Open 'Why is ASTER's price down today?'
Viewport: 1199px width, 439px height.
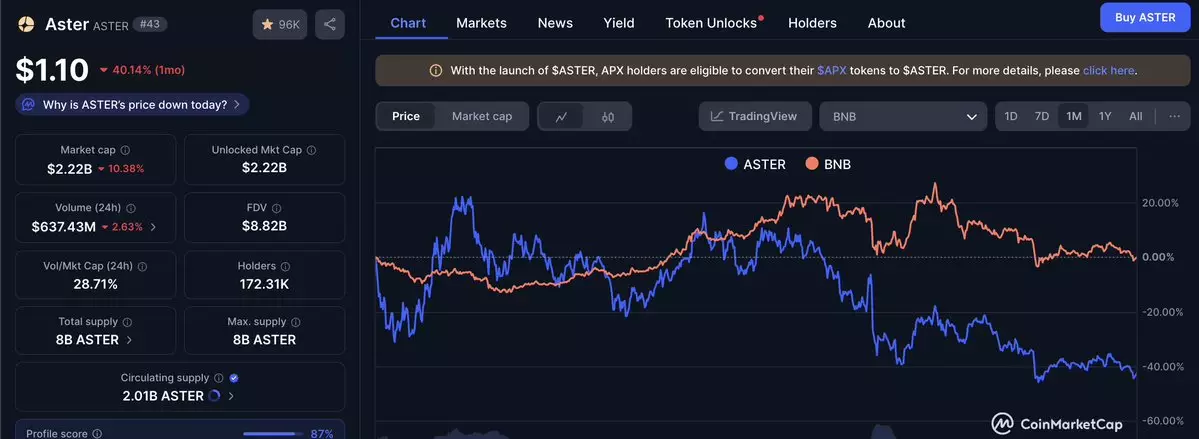pos(133,104)
